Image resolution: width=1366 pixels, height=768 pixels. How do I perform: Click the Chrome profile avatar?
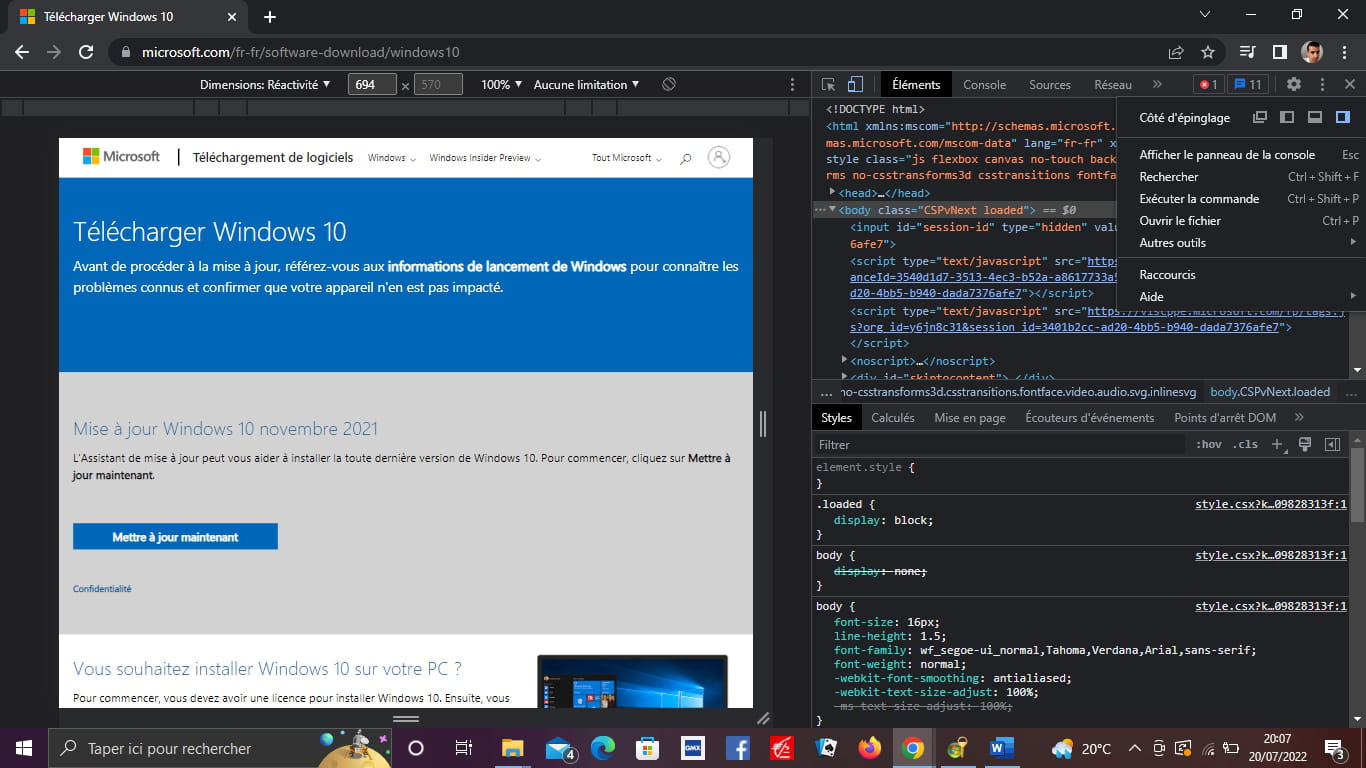(x=1312, y=52)
